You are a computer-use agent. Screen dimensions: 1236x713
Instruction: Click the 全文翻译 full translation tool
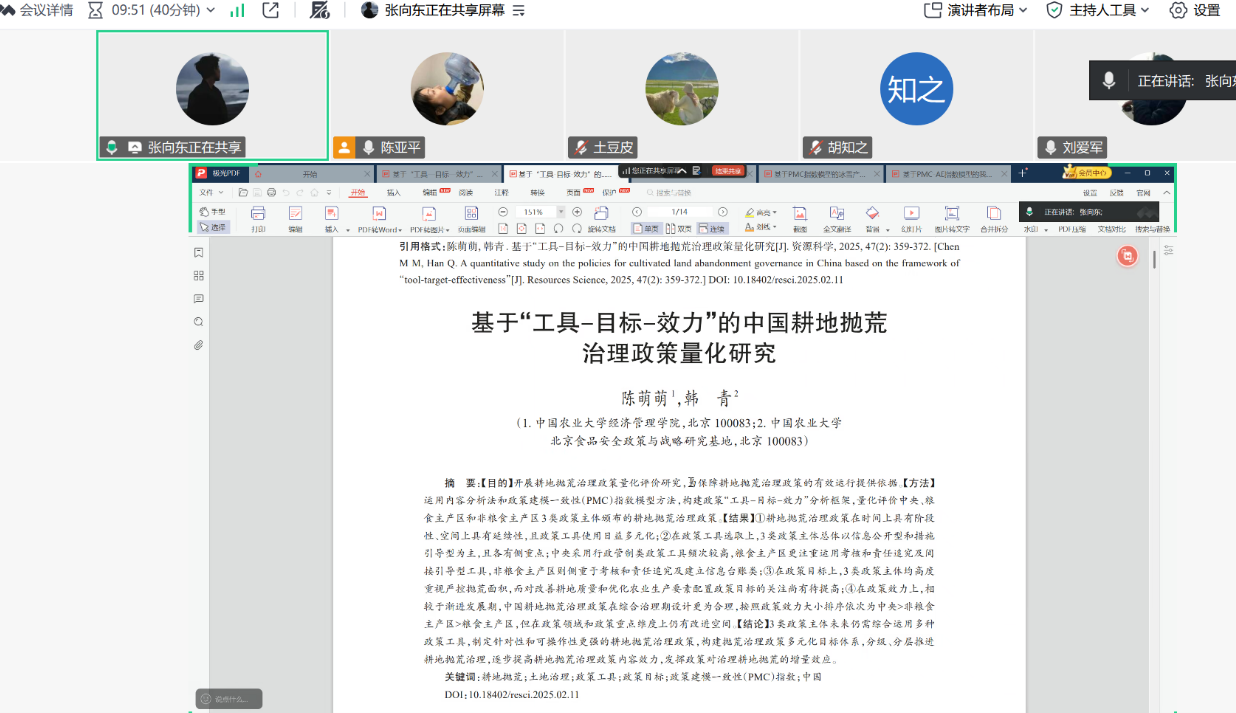click(837, 218)
